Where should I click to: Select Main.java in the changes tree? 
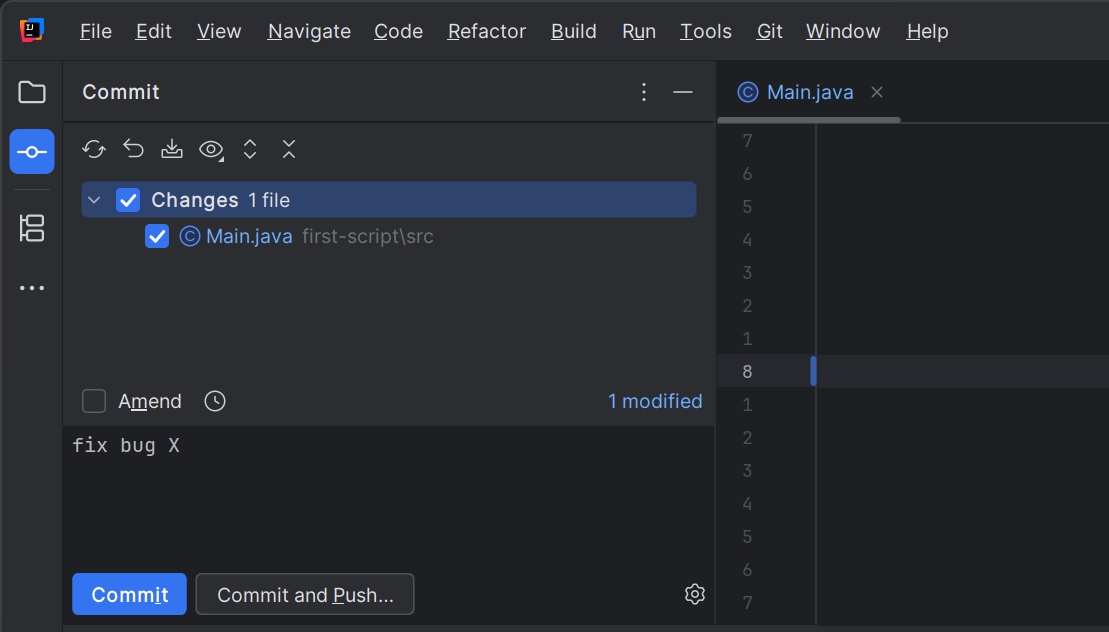[249, 236]
